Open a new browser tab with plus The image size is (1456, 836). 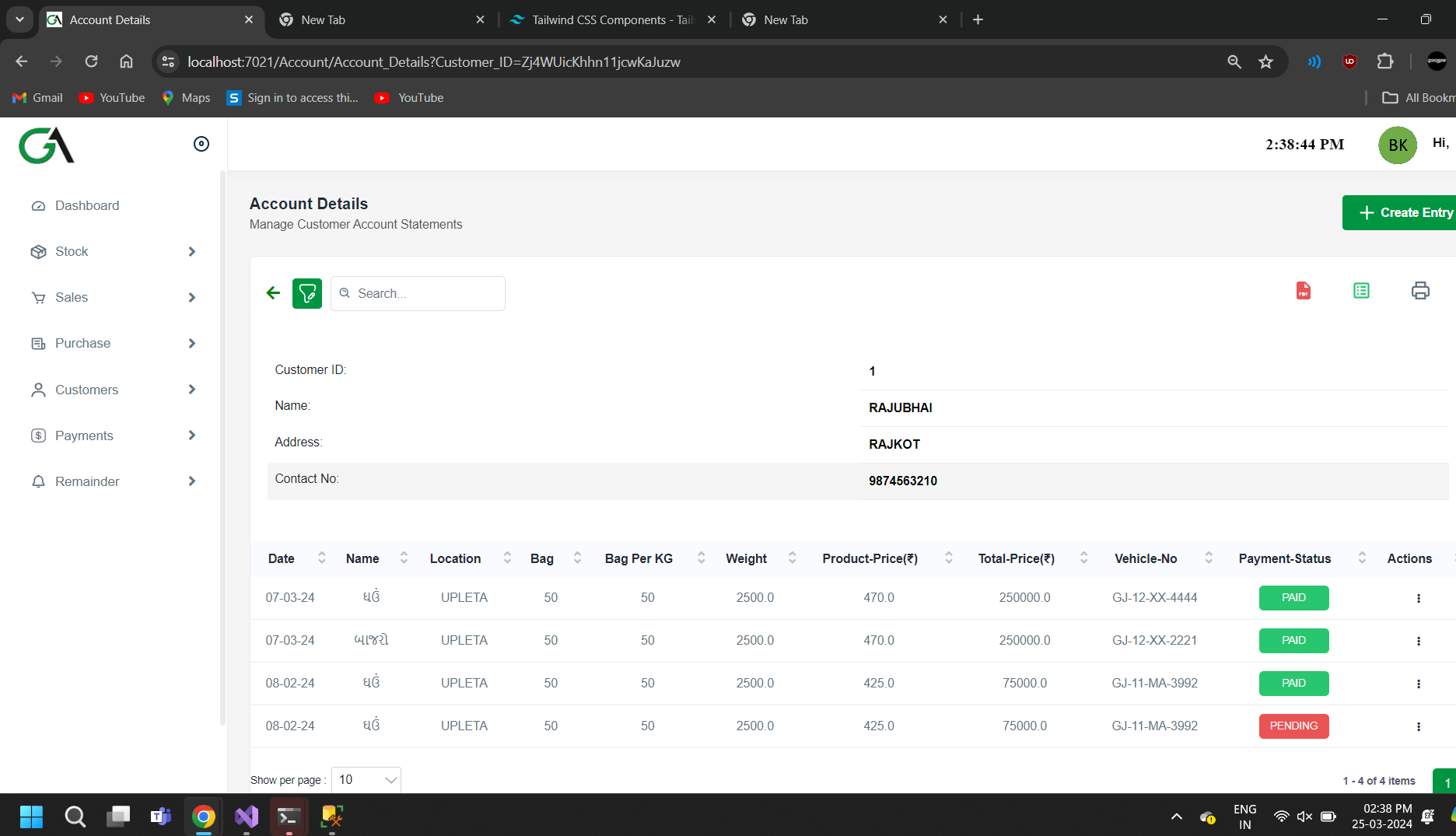[978, 19]
